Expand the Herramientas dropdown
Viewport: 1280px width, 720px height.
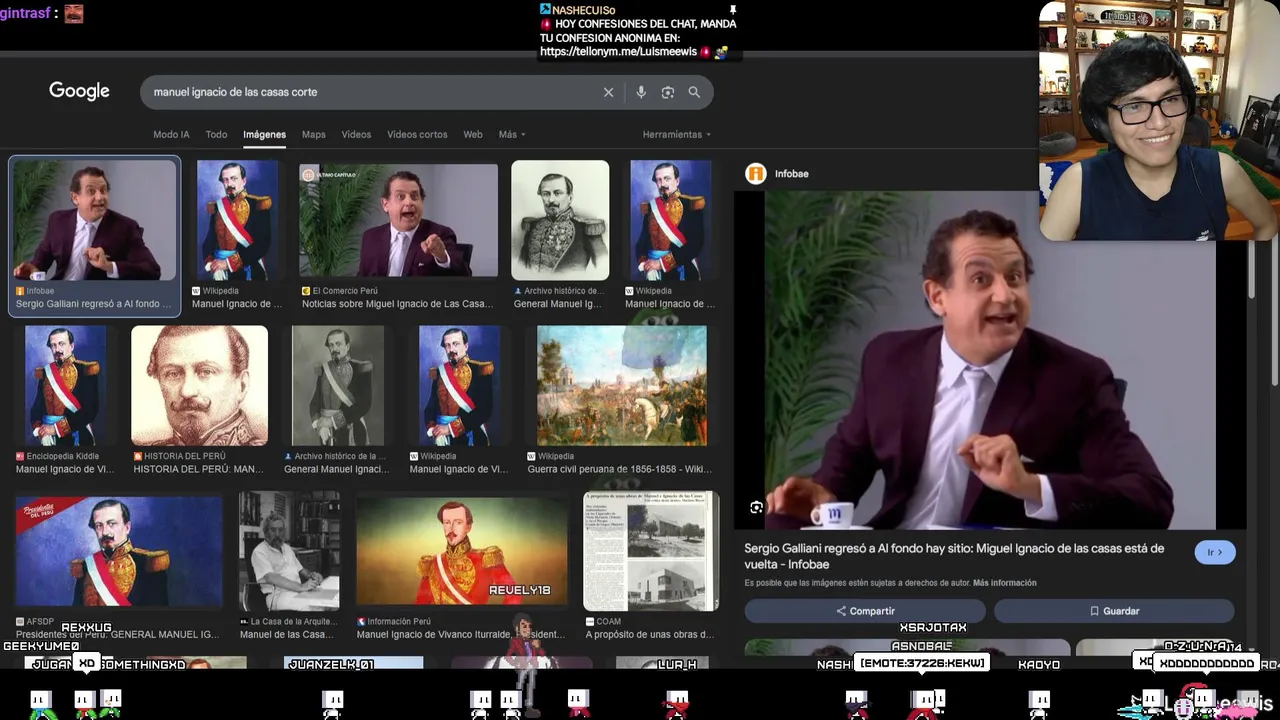[x=677, y=134]
